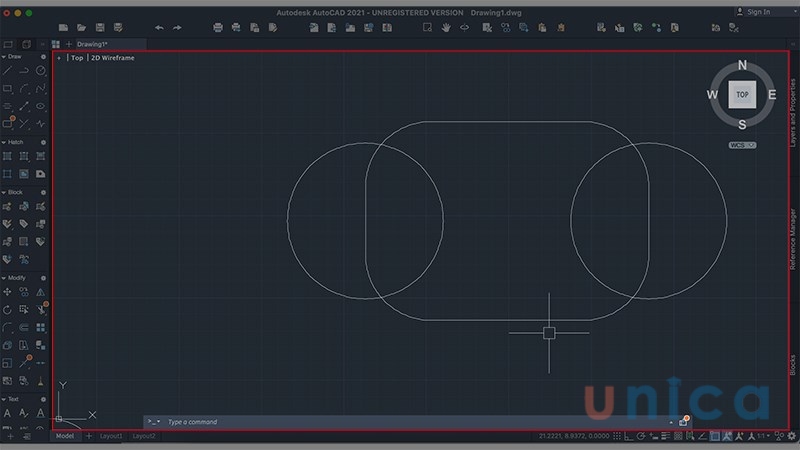This screenshot has height=450, width=800.
Task: Click the New drawing icon in toolbar
Action: pyautogui.click(x=63, y=28)
